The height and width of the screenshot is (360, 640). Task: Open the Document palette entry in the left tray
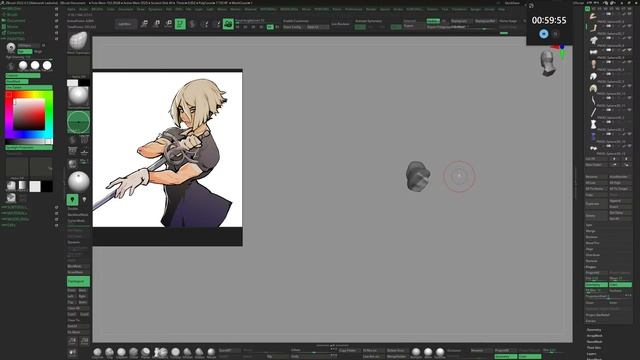(x=16, y=20)
